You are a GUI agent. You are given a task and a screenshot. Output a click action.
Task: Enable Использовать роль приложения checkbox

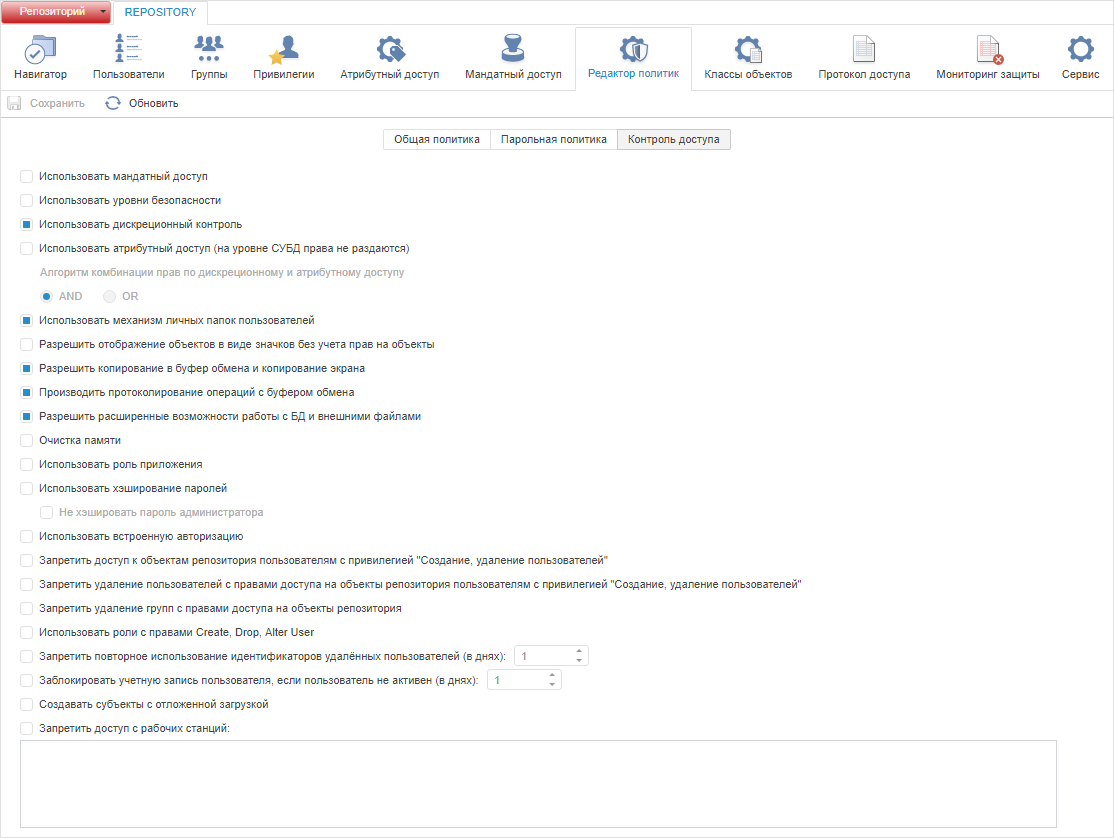pyautogui.click(x=26, y=464)
